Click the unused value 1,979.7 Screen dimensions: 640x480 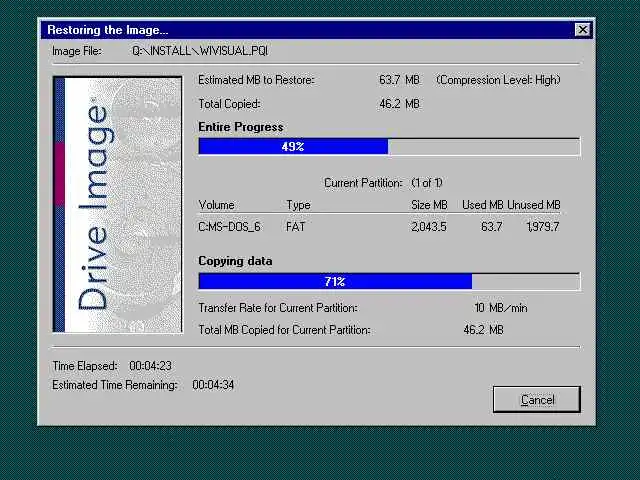point(542,227)
